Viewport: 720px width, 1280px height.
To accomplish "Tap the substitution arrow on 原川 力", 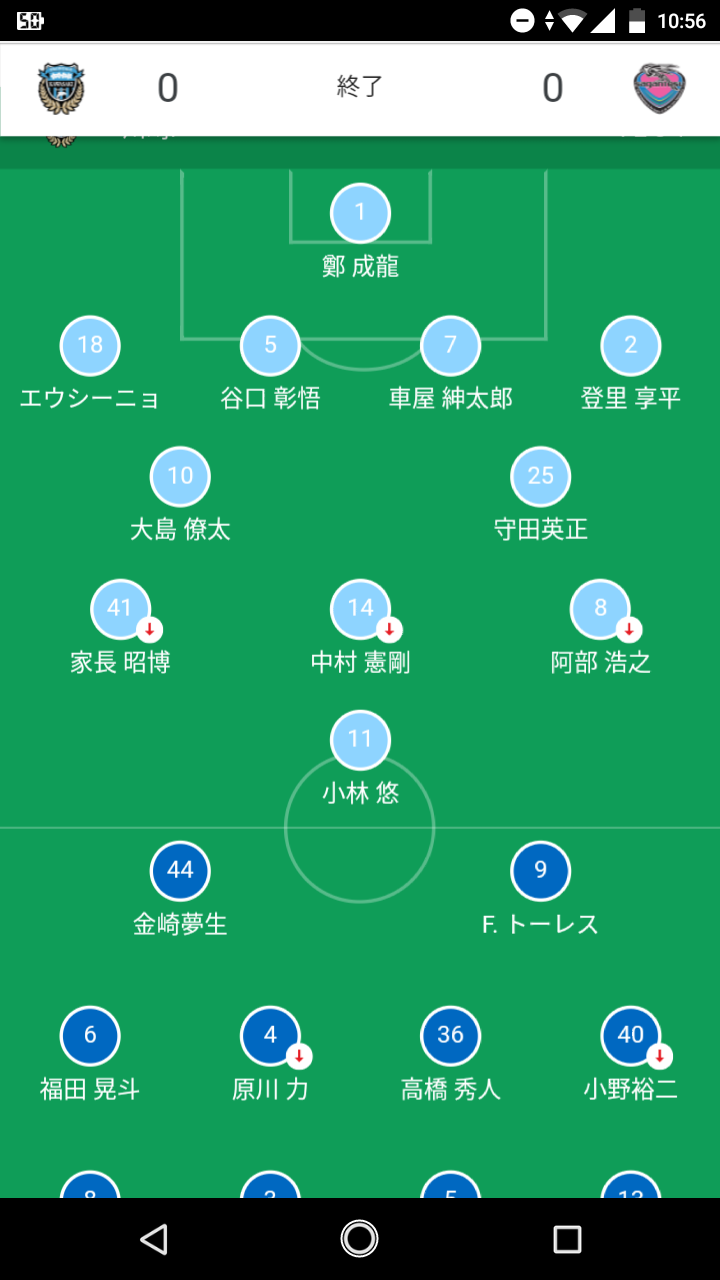I will click(x=299, y=1056).
